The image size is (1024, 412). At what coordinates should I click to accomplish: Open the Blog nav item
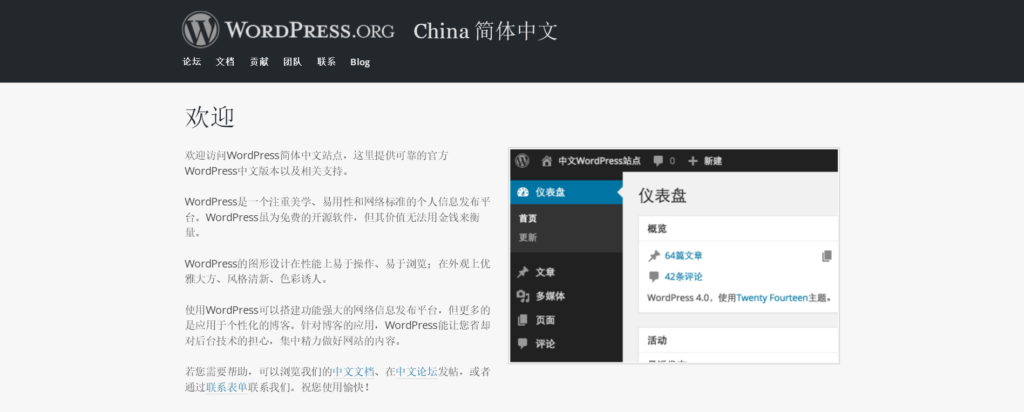(360, 62)
